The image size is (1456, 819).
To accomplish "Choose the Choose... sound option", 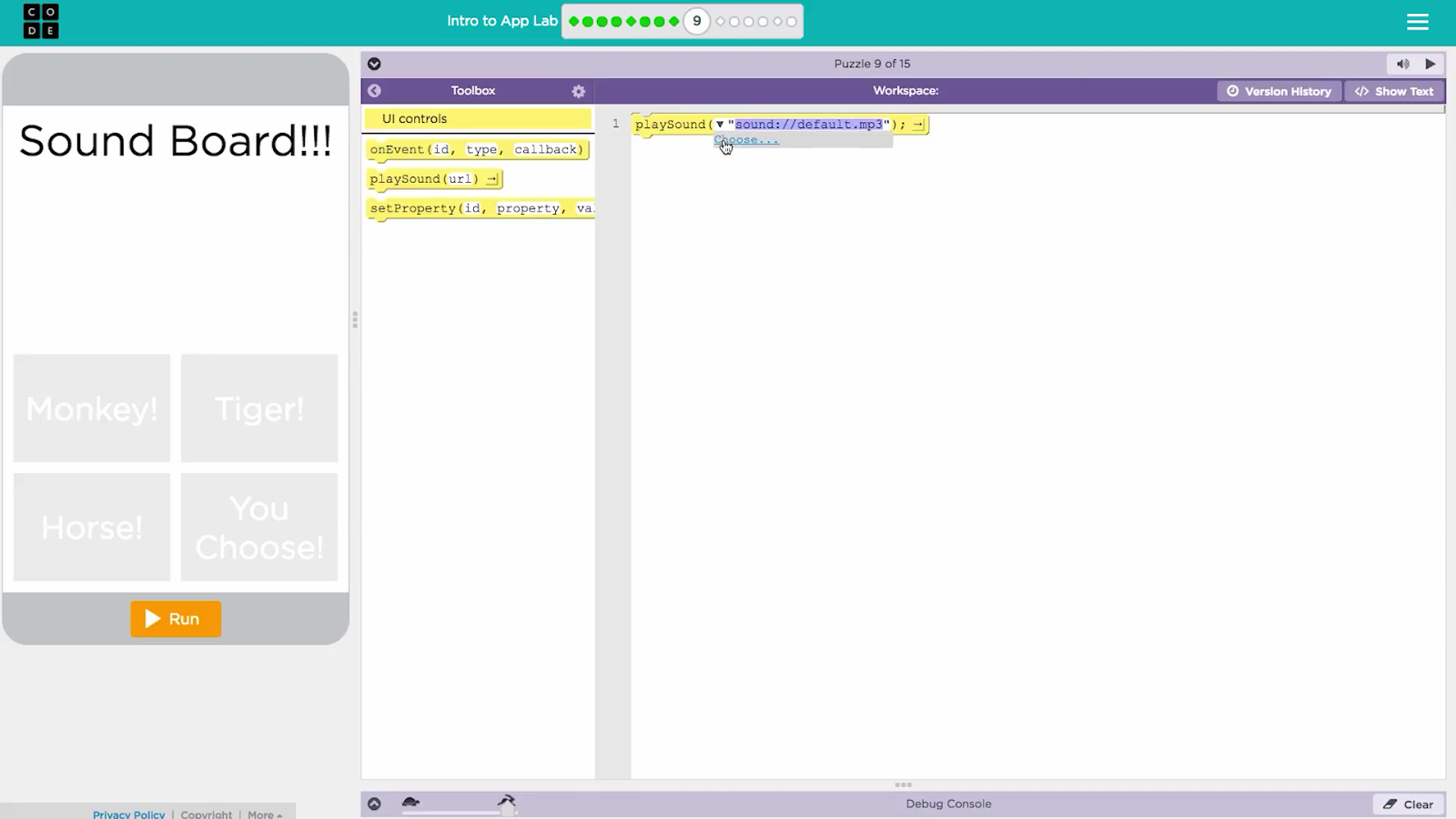I will 746,140.
